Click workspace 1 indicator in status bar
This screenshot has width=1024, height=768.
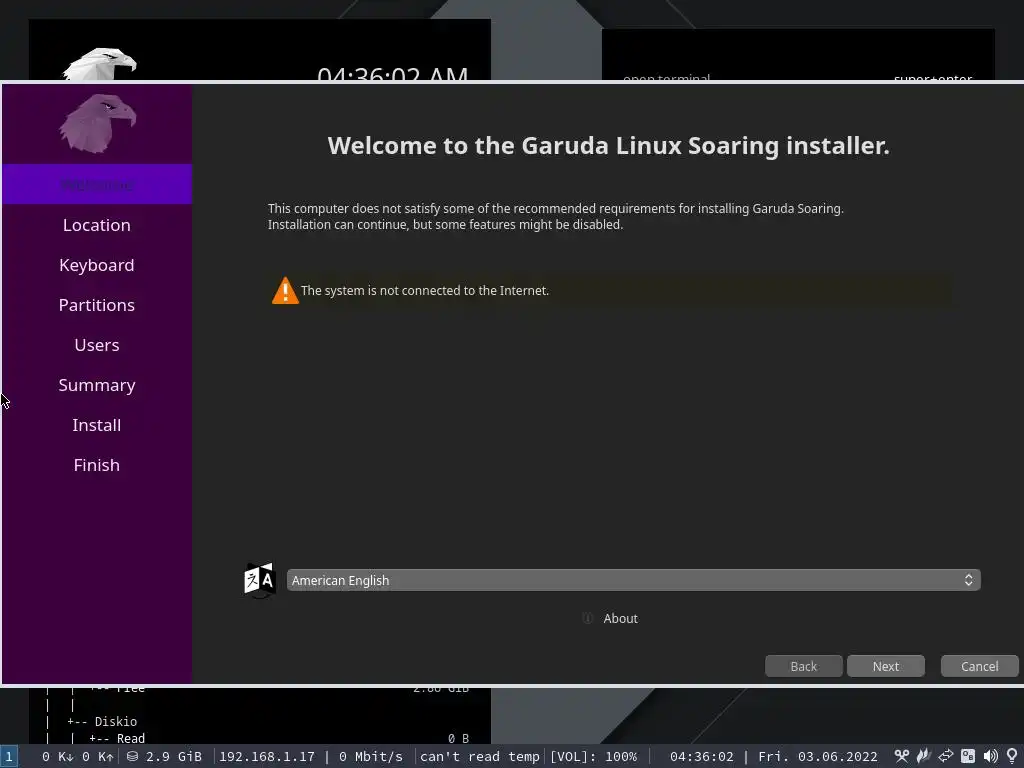click(x=8, y=756)
